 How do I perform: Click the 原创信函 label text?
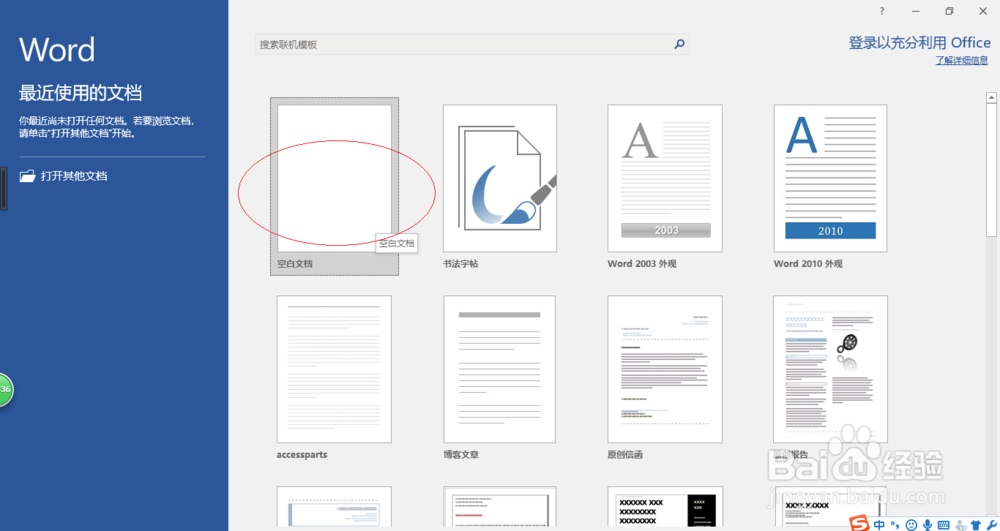[625, 455]
